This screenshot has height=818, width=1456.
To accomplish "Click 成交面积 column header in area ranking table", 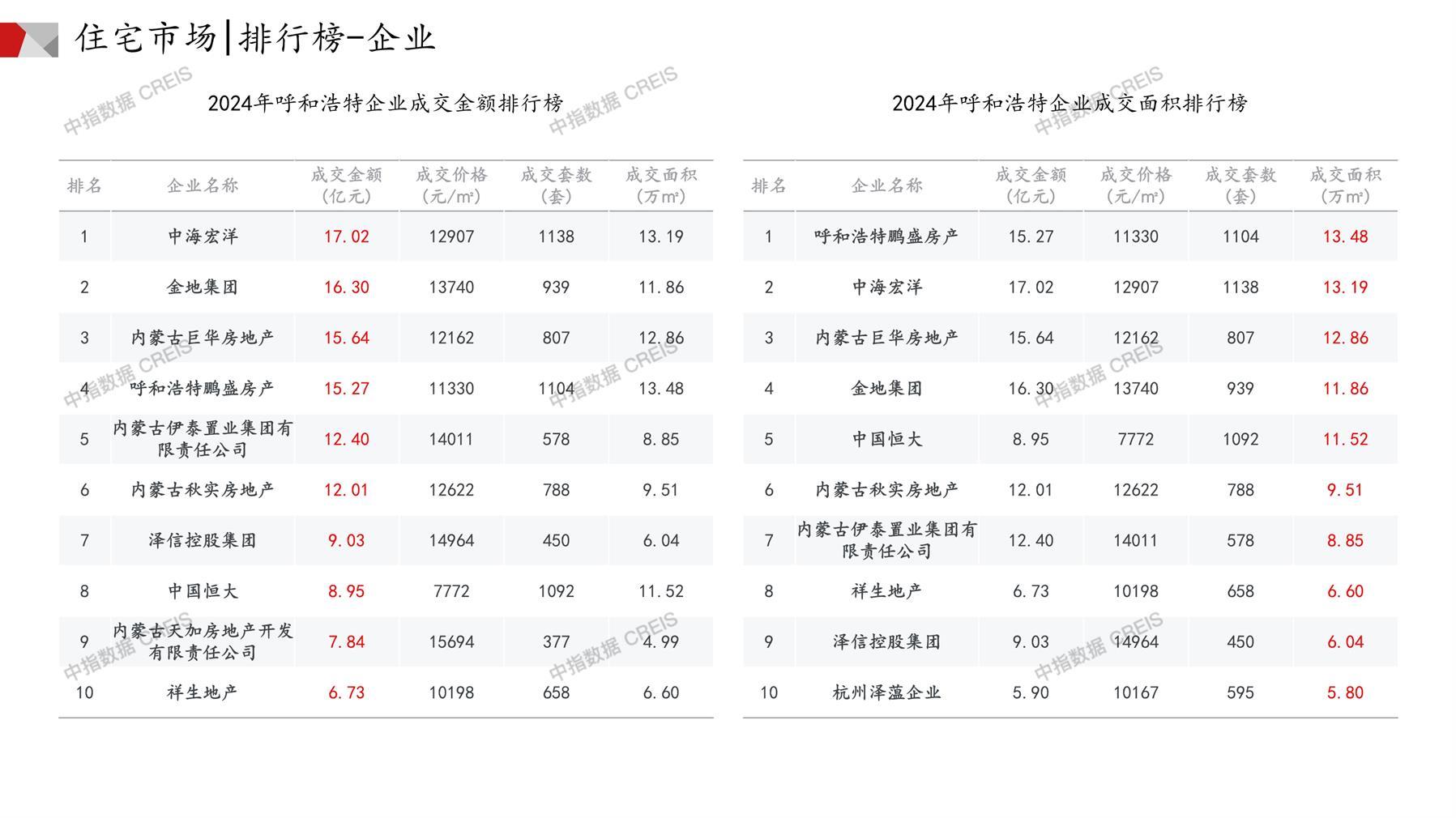I will [1345, 185].
